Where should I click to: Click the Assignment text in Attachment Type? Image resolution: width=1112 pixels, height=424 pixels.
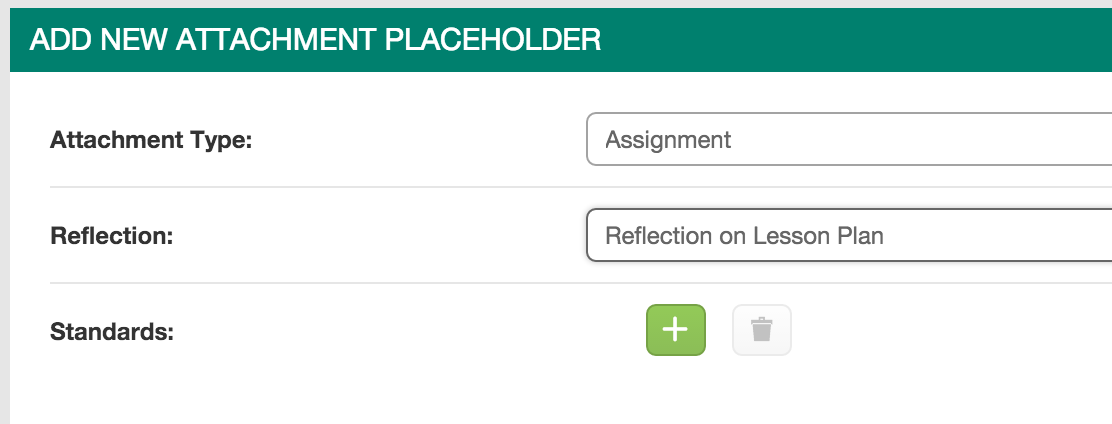pyautogui.click(x=668, y=140)
